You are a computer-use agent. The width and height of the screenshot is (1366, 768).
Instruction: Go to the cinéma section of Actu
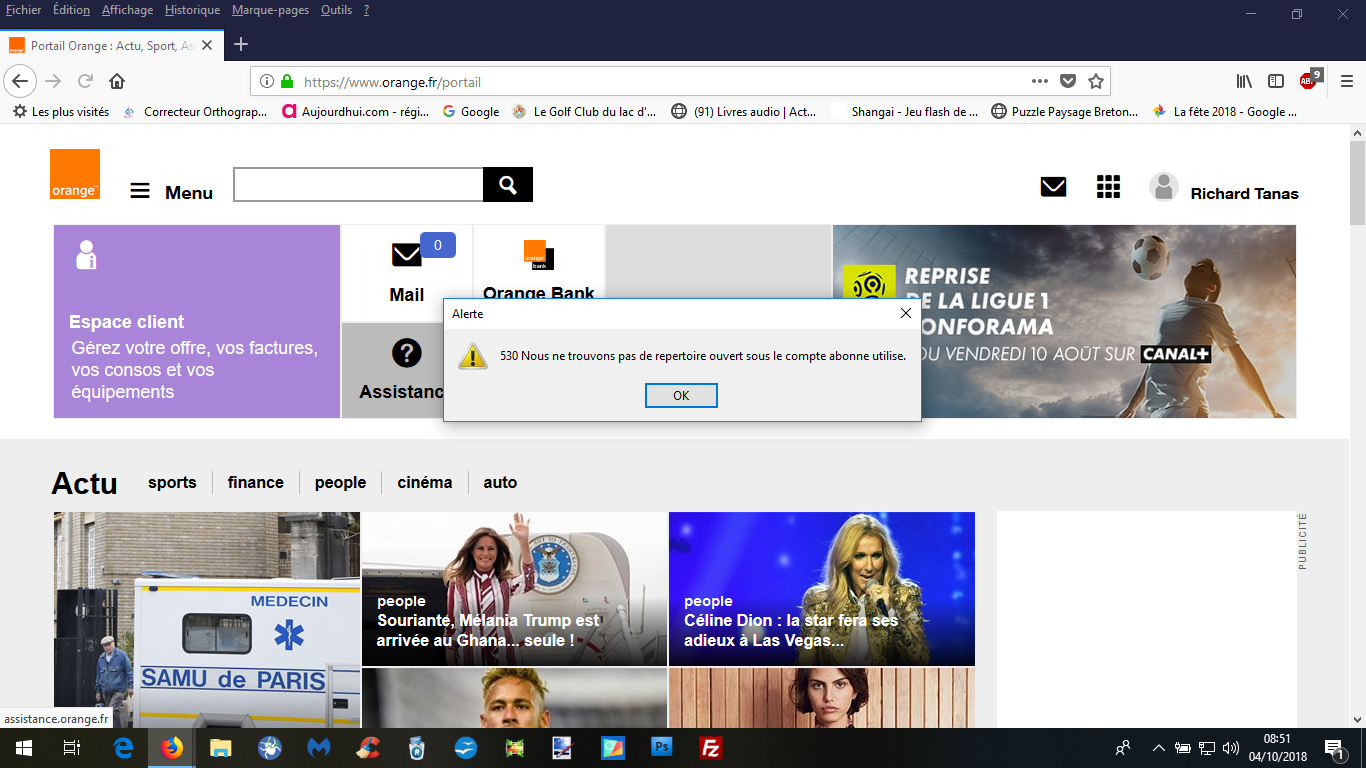tap(425, 482)
